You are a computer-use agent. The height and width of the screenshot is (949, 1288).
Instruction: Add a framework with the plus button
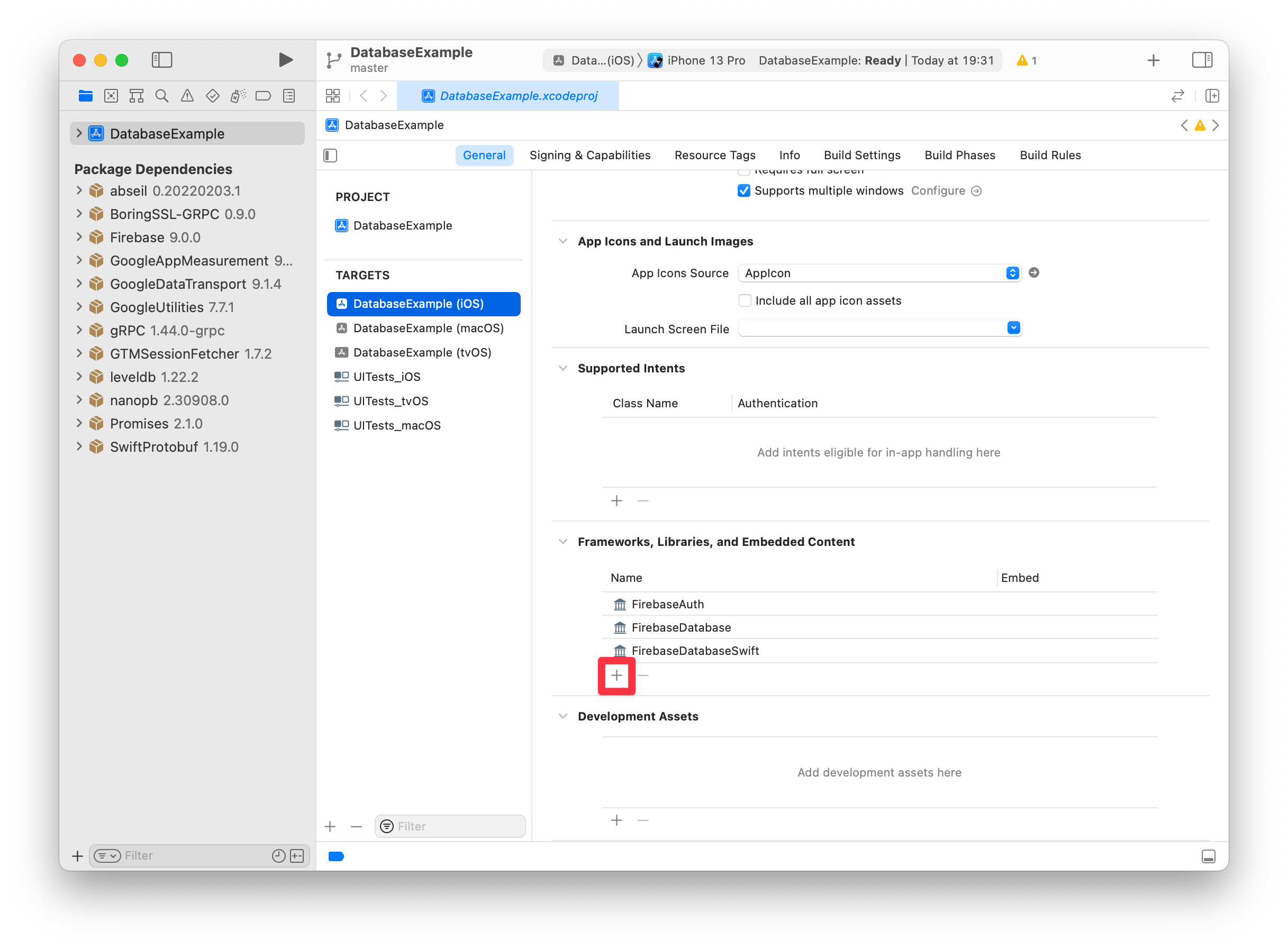pyautogui.click(x=616, y=676)
